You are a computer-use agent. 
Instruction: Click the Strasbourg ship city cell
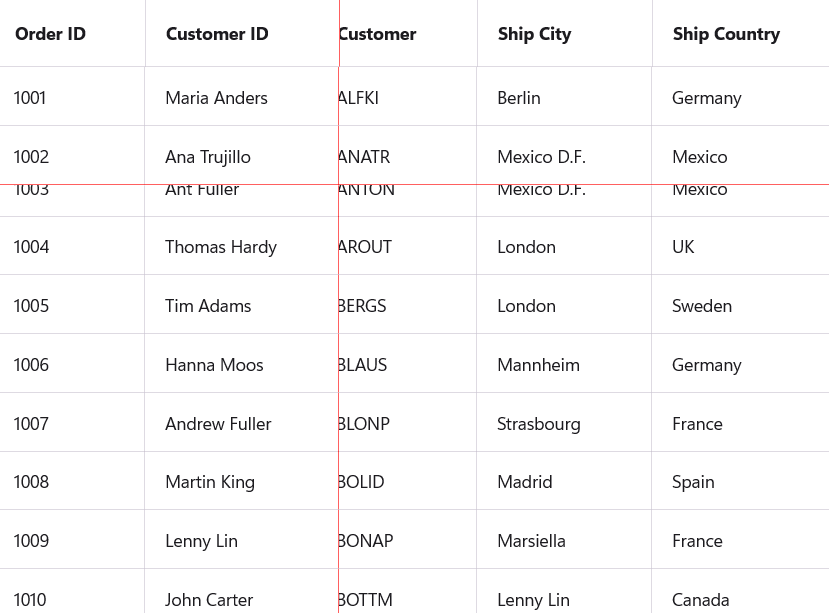pyautogui.click(x=539, y=424)
